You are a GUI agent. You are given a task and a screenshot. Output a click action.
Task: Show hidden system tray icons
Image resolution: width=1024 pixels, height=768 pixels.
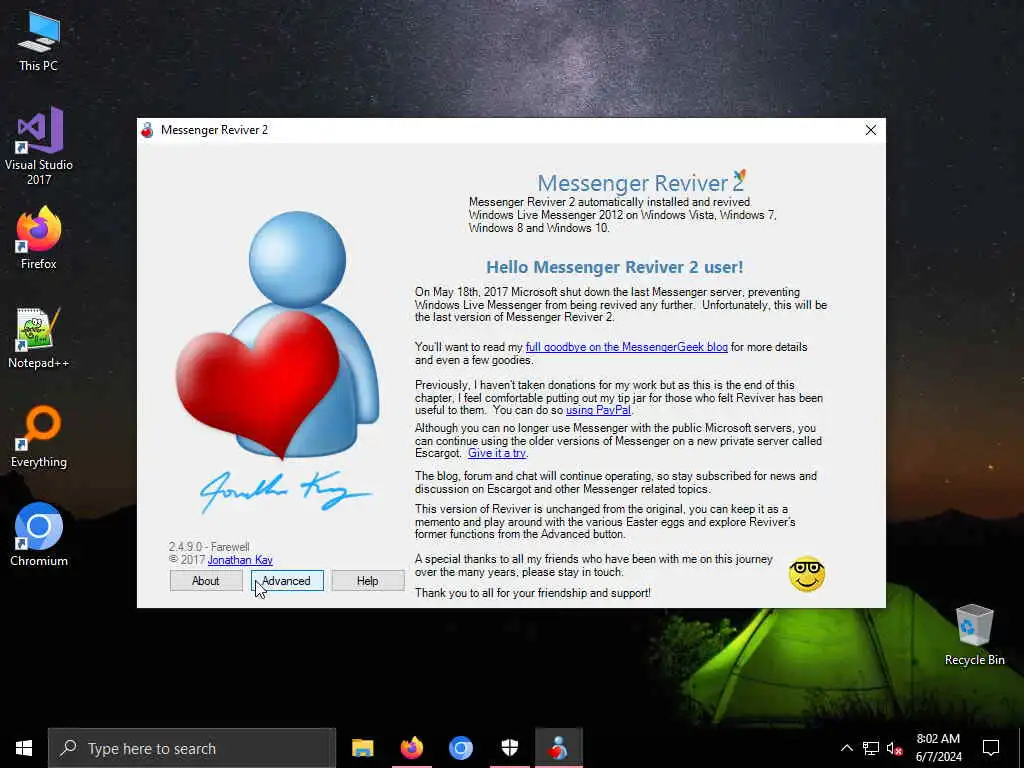(846, 748)
